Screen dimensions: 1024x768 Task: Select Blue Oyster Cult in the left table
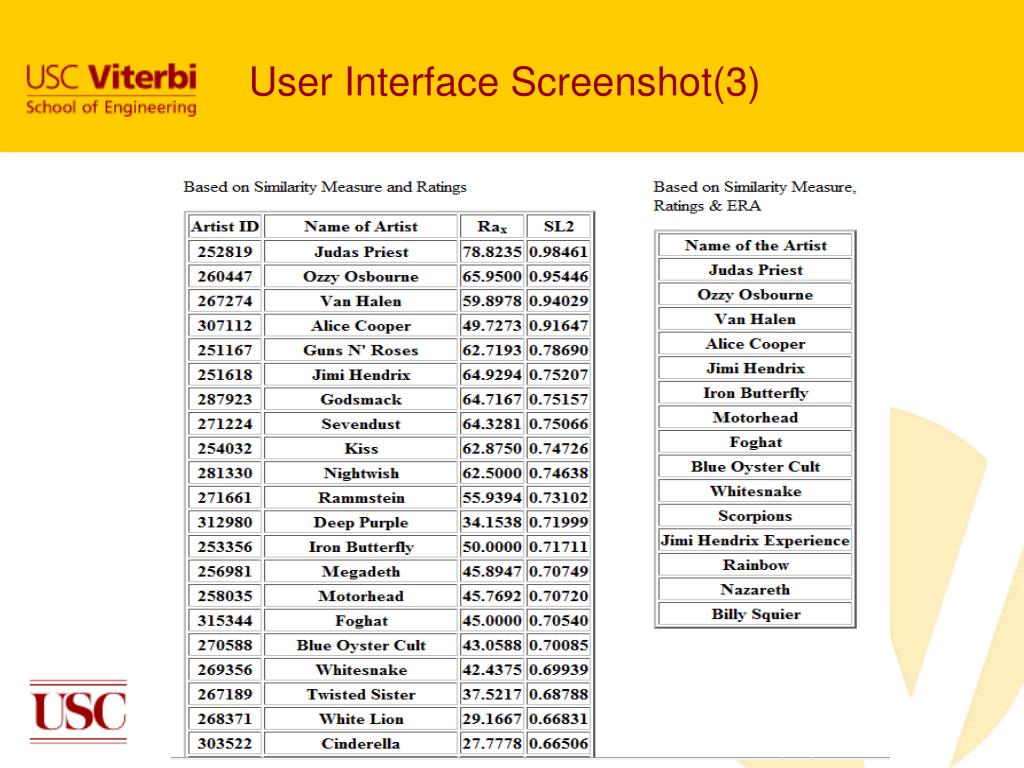click(360, 645)
